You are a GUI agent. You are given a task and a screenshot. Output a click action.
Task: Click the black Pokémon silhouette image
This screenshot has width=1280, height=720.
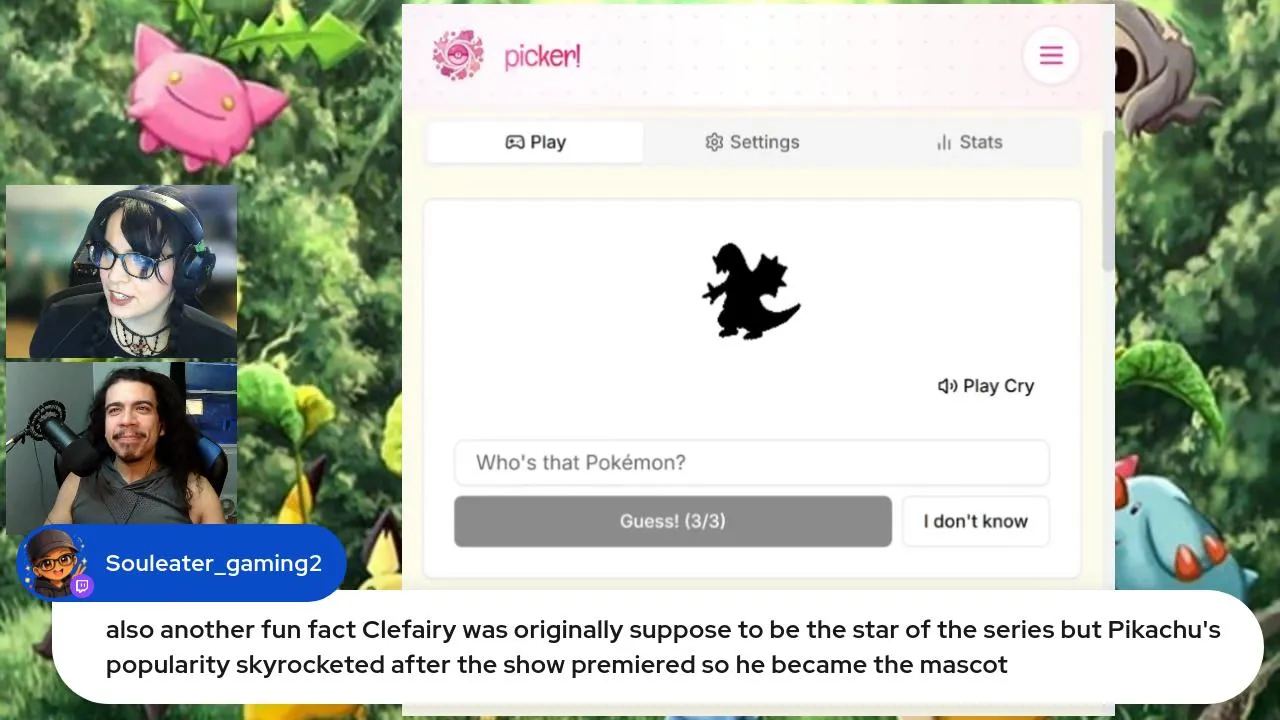[751, 292]
